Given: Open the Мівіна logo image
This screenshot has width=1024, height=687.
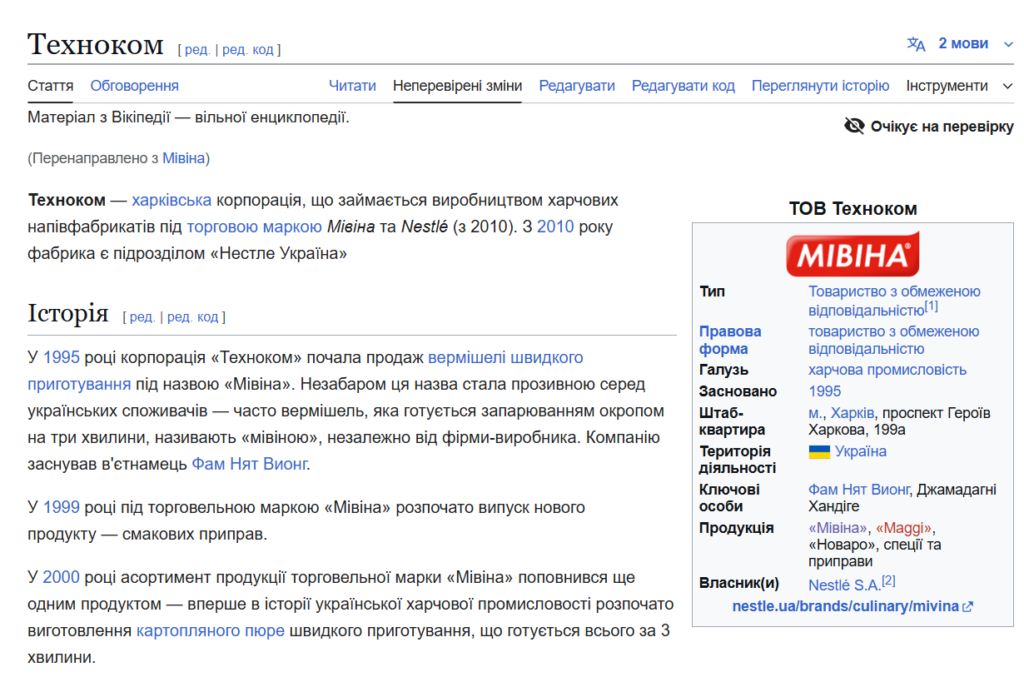Looking at the screenshot, I should pyautogui.click(x=852, y=254).
